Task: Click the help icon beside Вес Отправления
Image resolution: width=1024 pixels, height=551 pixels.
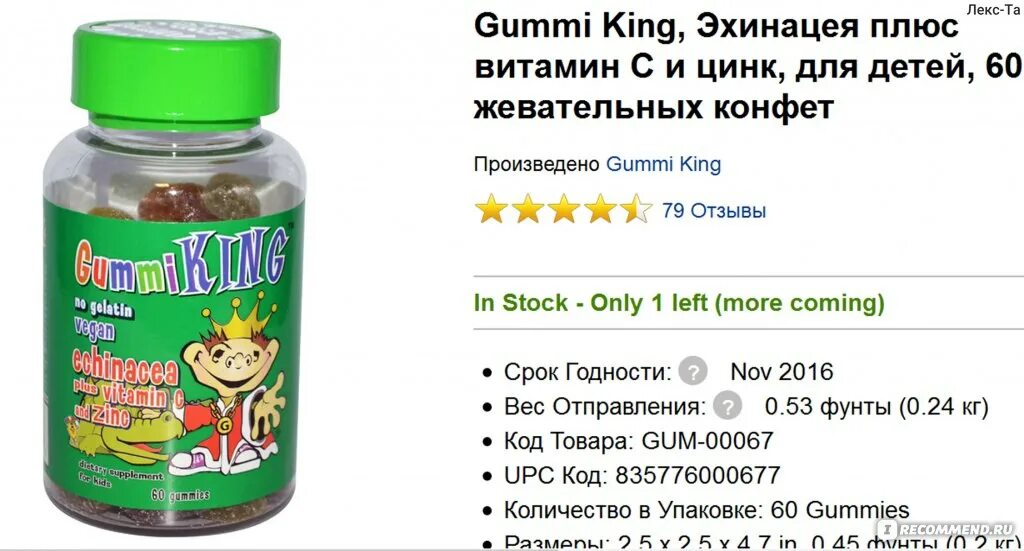Action: 728,406
